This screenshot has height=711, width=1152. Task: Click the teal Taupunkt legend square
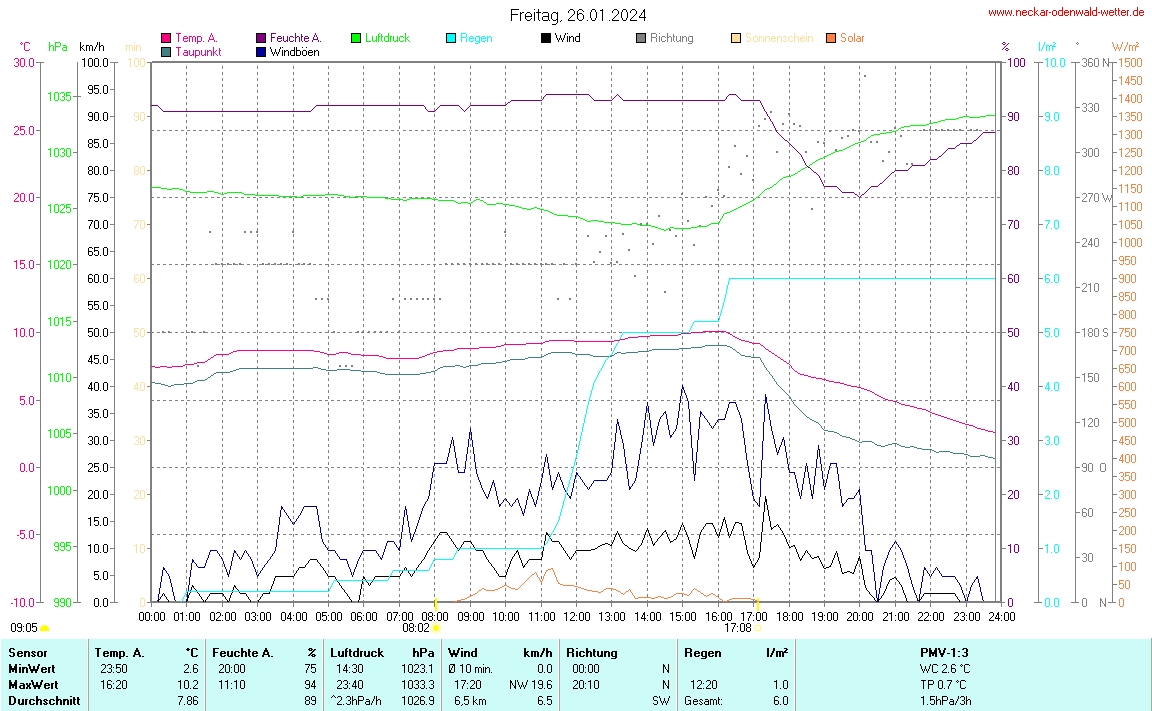pos(166,51)
